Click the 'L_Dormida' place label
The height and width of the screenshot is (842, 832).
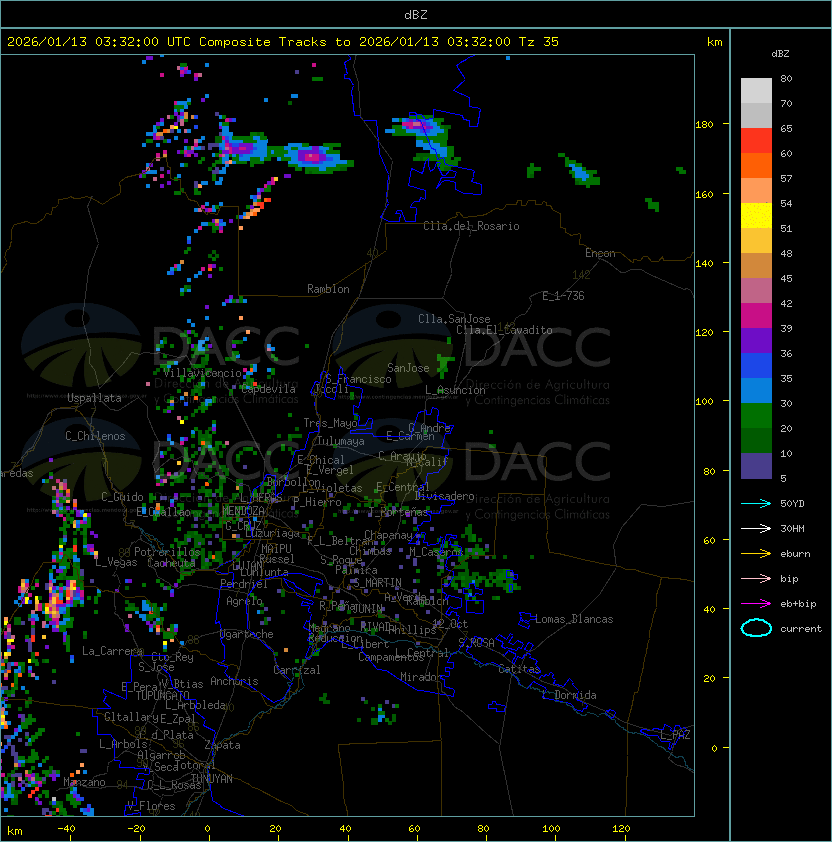click(569, 695)
